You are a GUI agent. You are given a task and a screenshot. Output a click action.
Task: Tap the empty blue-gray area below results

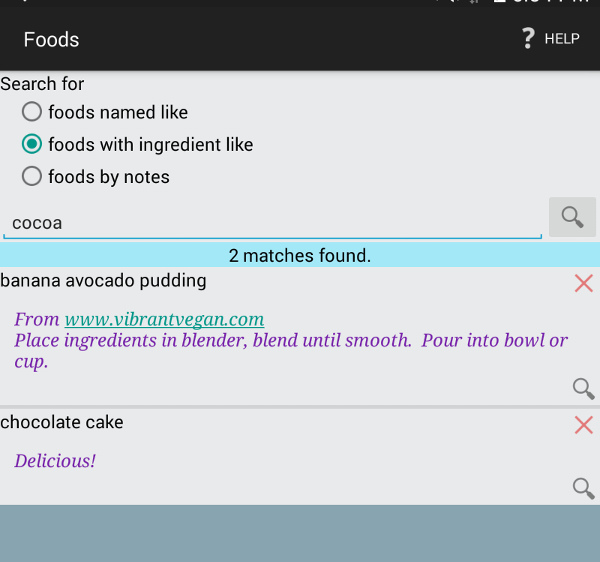click(300, 533)
